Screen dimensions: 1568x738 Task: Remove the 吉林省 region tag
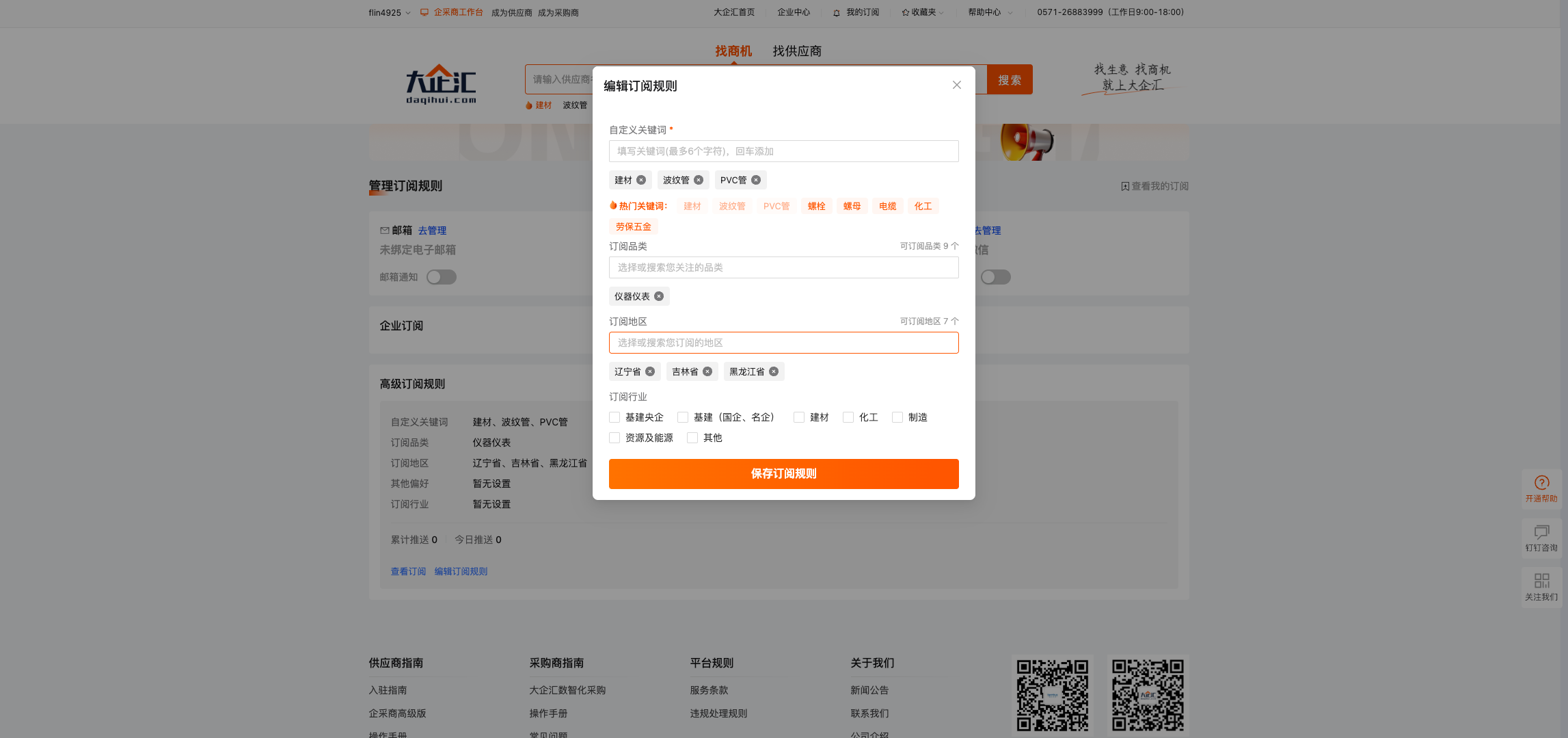[707, 371]
